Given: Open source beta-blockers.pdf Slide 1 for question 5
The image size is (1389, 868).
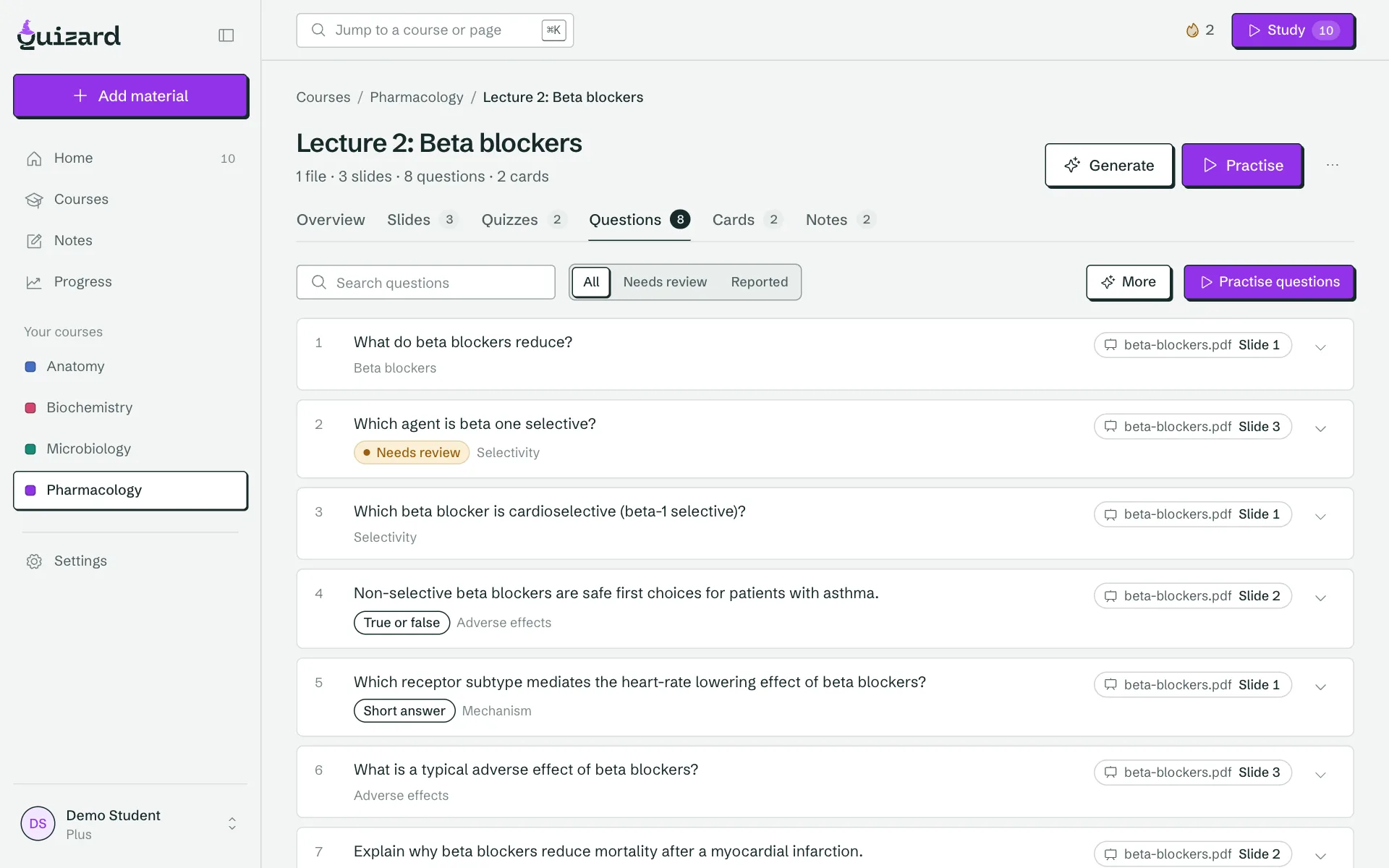Looking at the screenshot, I should (1193, 685).
